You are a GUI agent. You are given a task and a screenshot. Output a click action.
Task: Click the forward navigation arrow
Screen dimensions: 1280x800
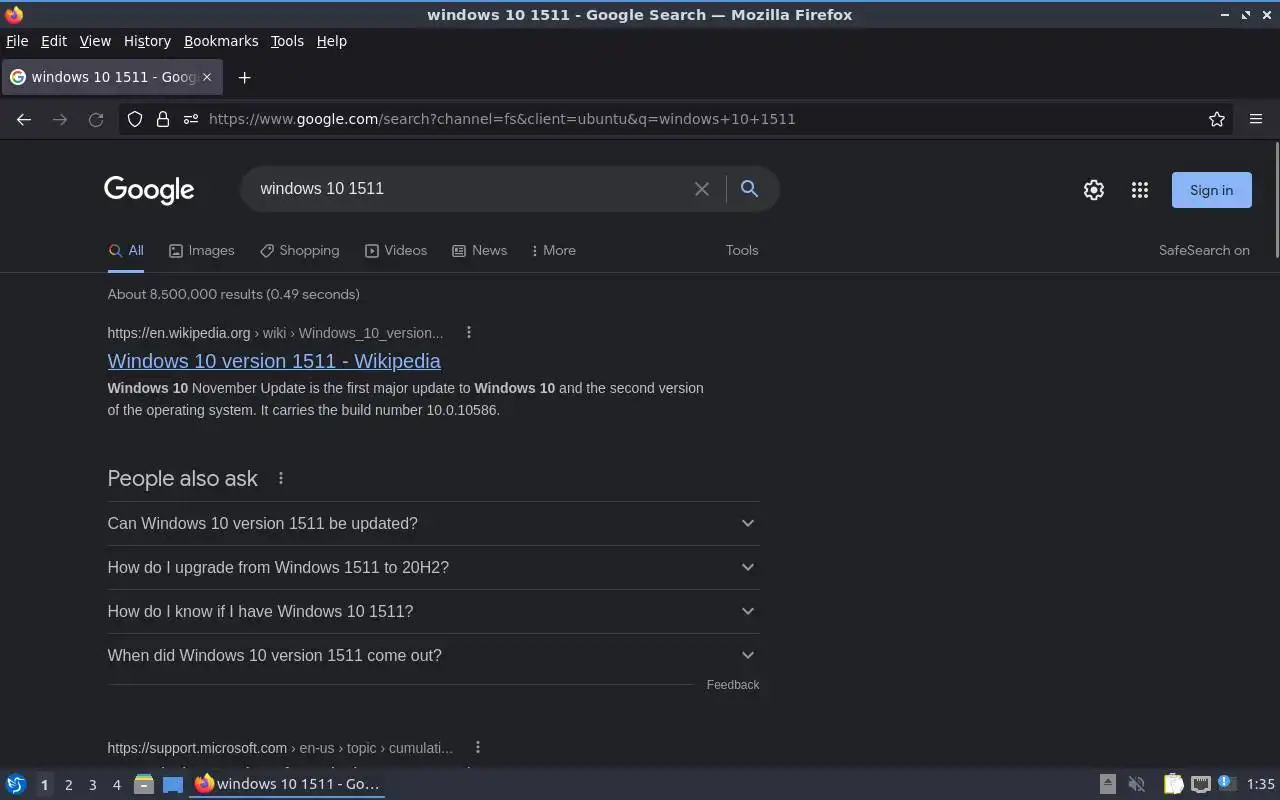click(60, 119)
